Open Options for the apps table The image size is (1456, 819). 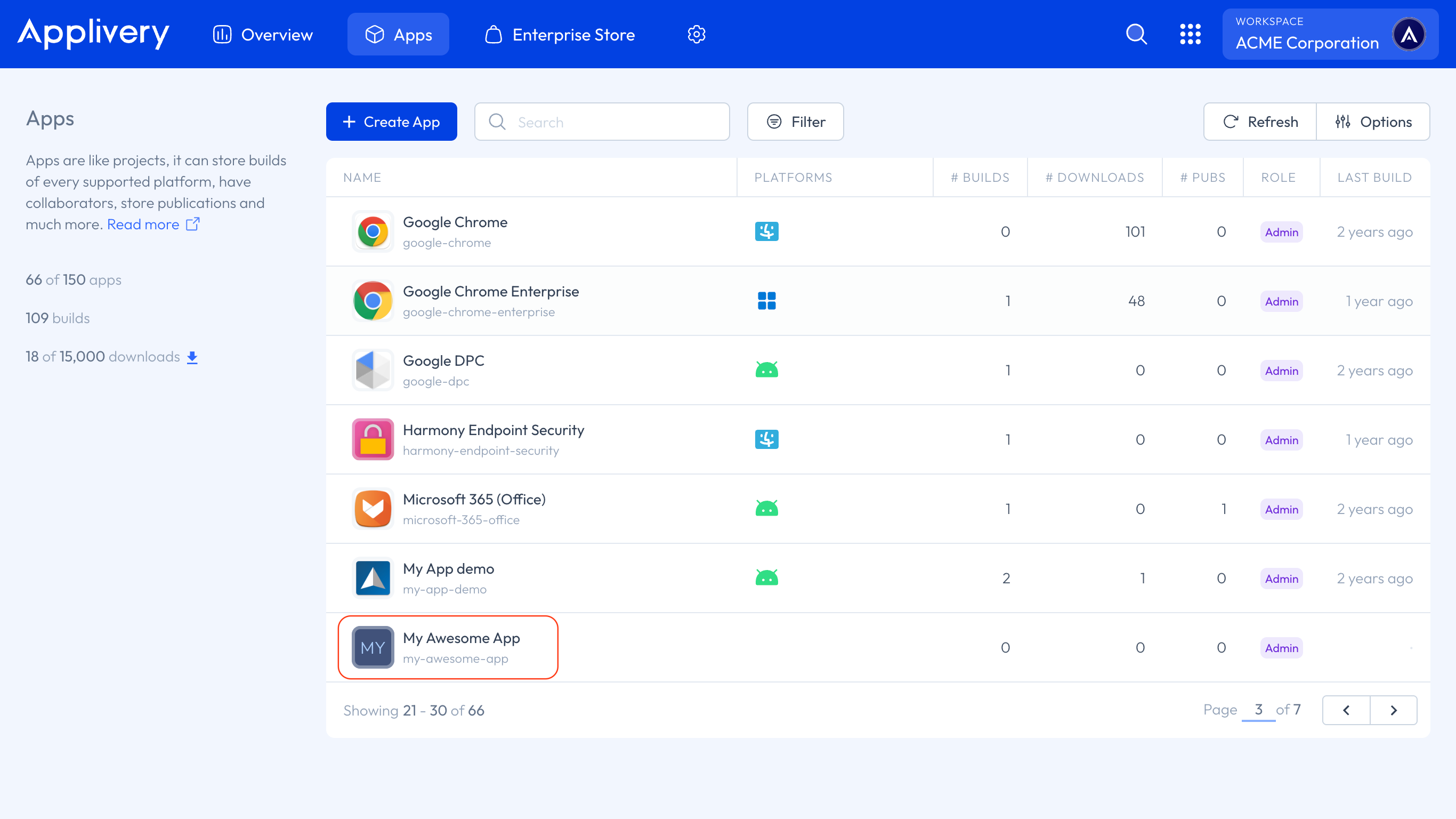(x=1373, y=121)
